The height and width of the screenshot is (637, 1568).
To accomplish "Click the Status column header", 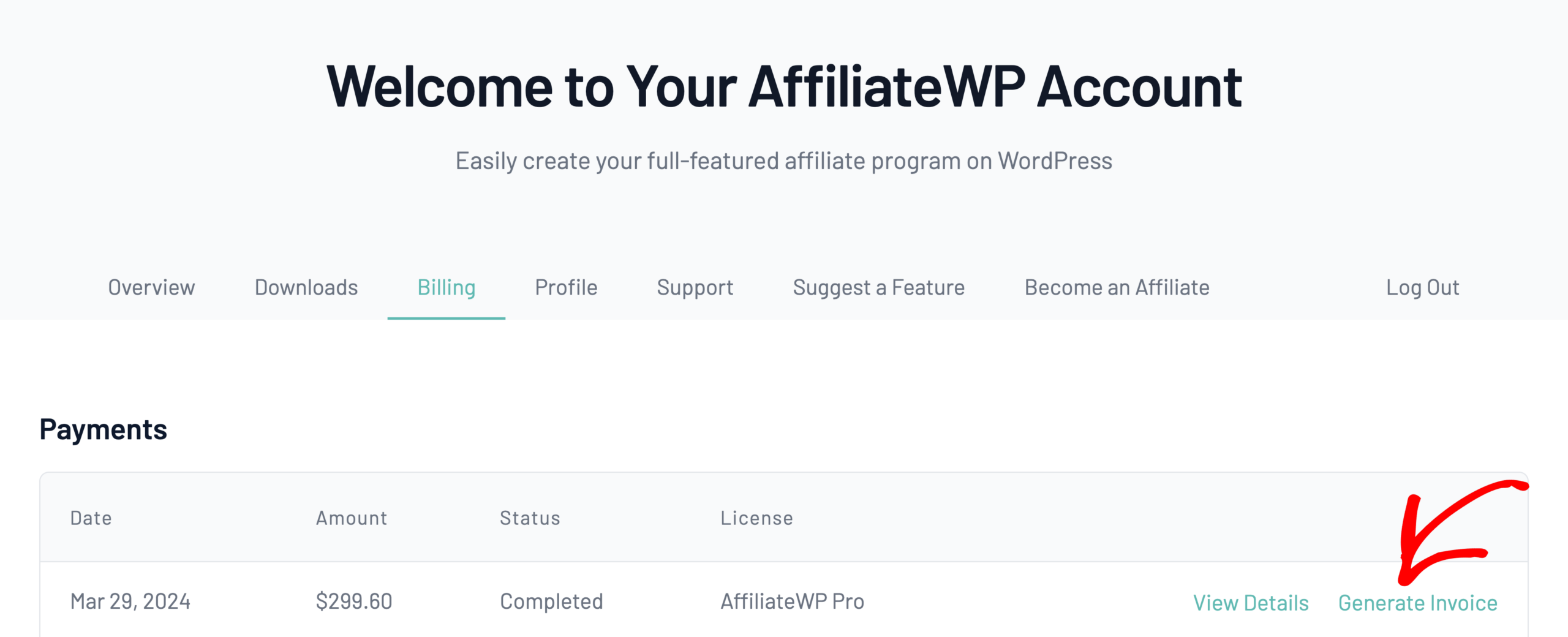I will tap(530, 518).
